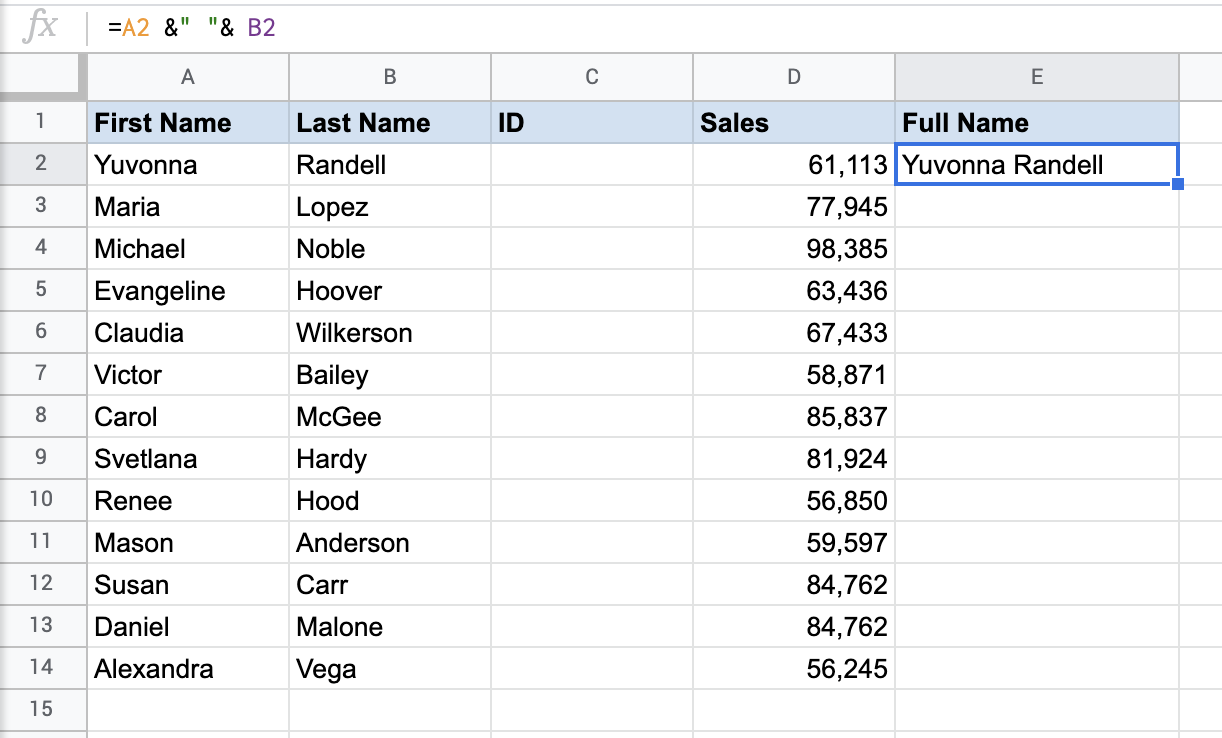Select the cell with Claudia
The height and width of the screenshot is (738, 1222).
point(188,332)
